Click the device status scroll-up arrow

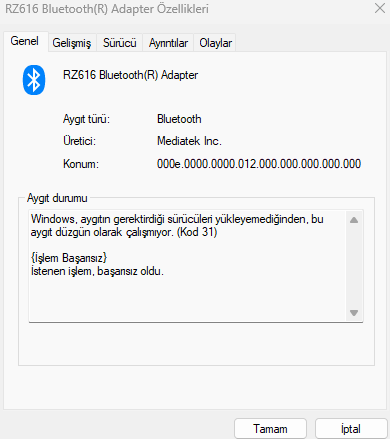pos(354,220)
